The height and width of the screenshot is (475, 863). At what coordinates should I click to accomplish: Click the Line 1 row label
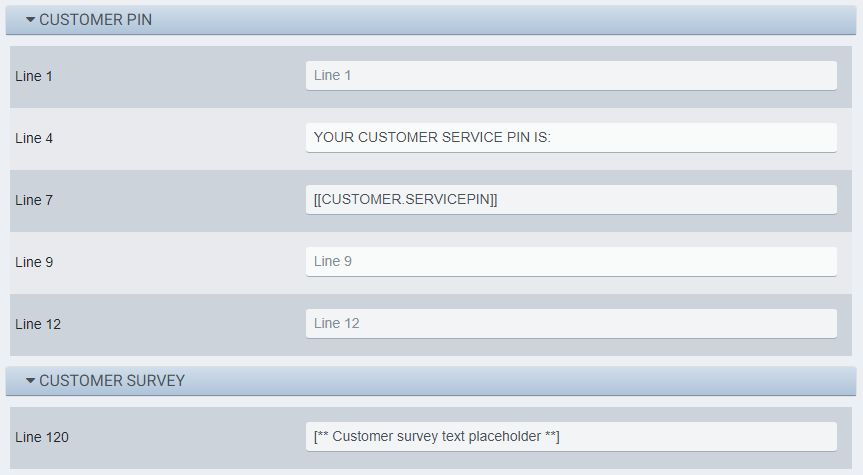point(34,76)
